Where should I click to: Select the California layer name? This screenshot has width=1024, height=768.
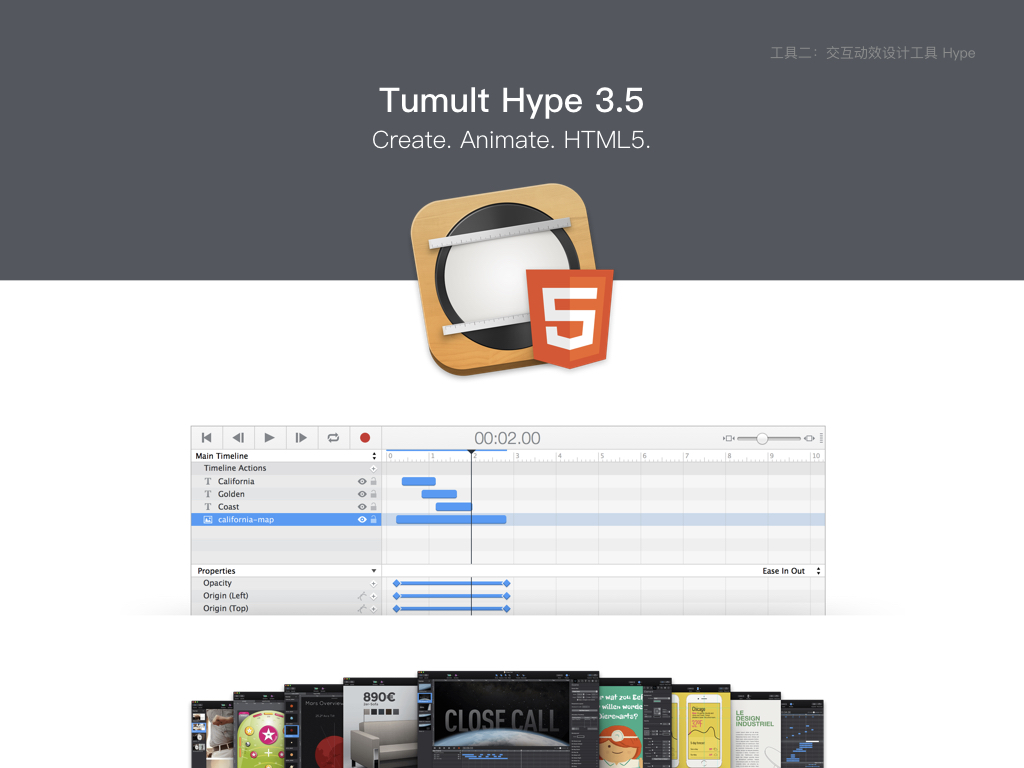coord(236,481)
